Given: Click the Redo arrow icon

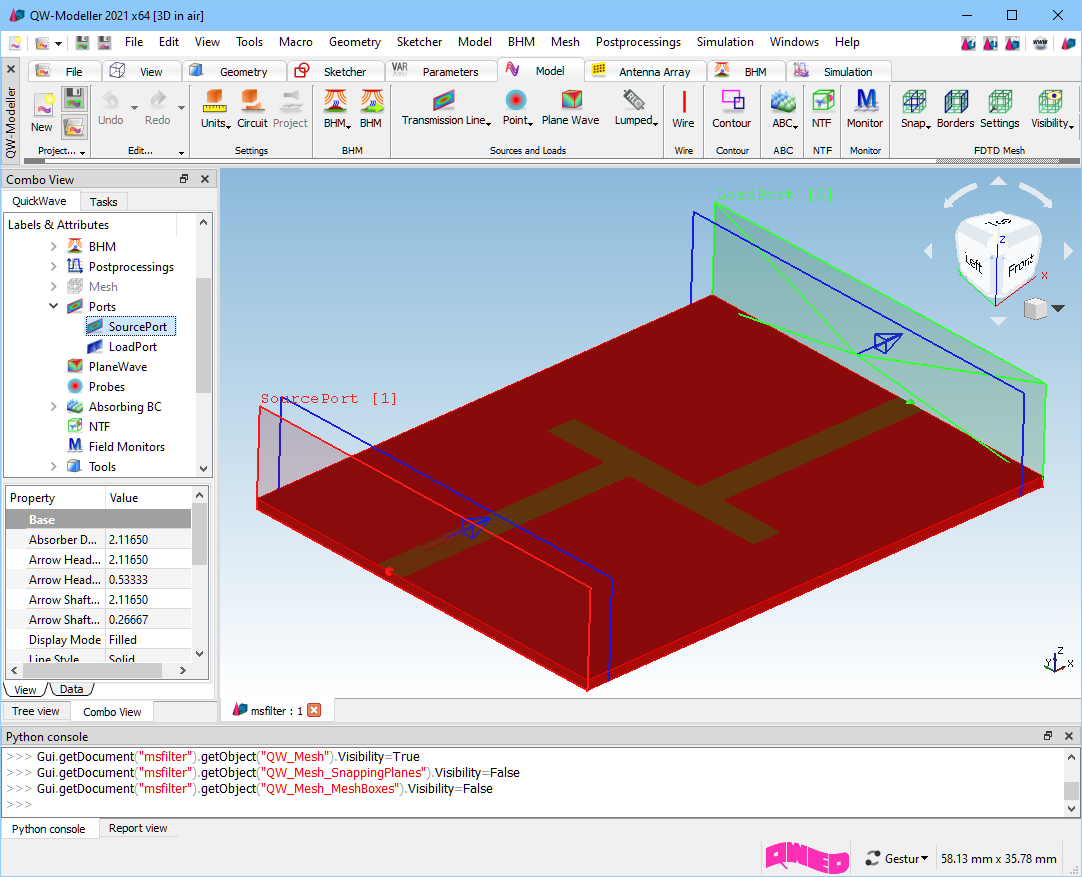Looking at the screenshot, I should [158, 101].
